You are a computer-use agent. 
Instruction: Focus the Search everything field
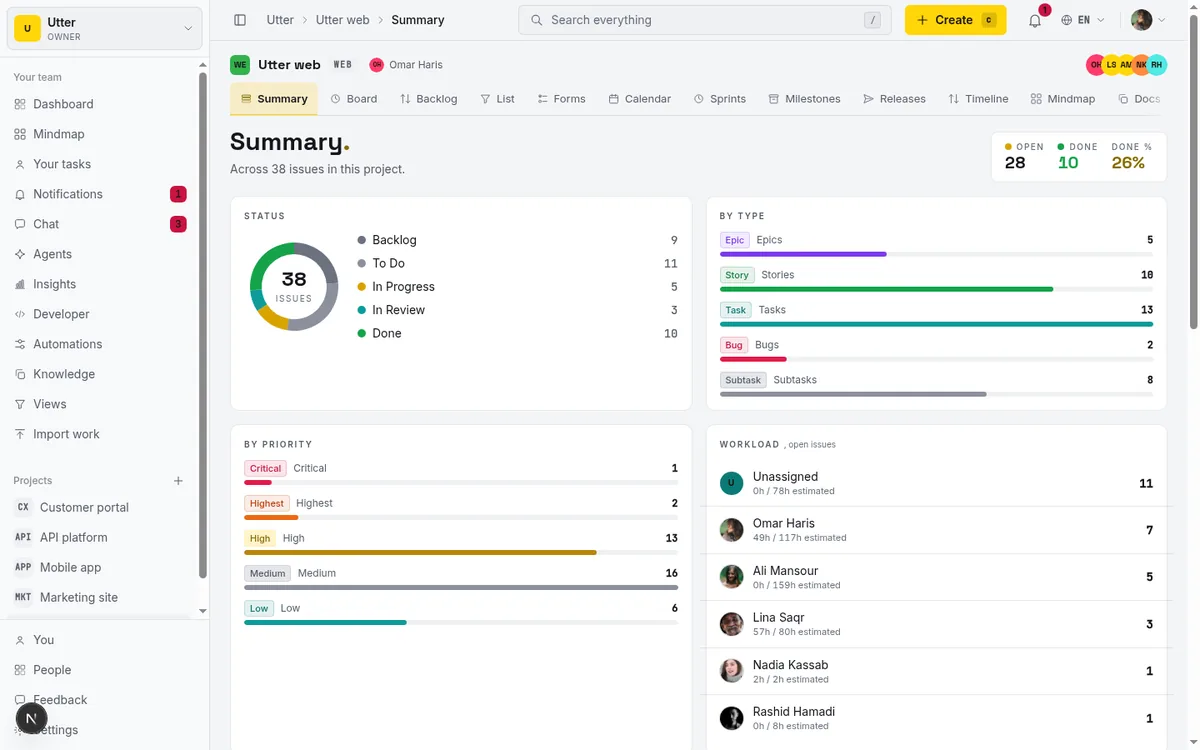pos(705,20)
